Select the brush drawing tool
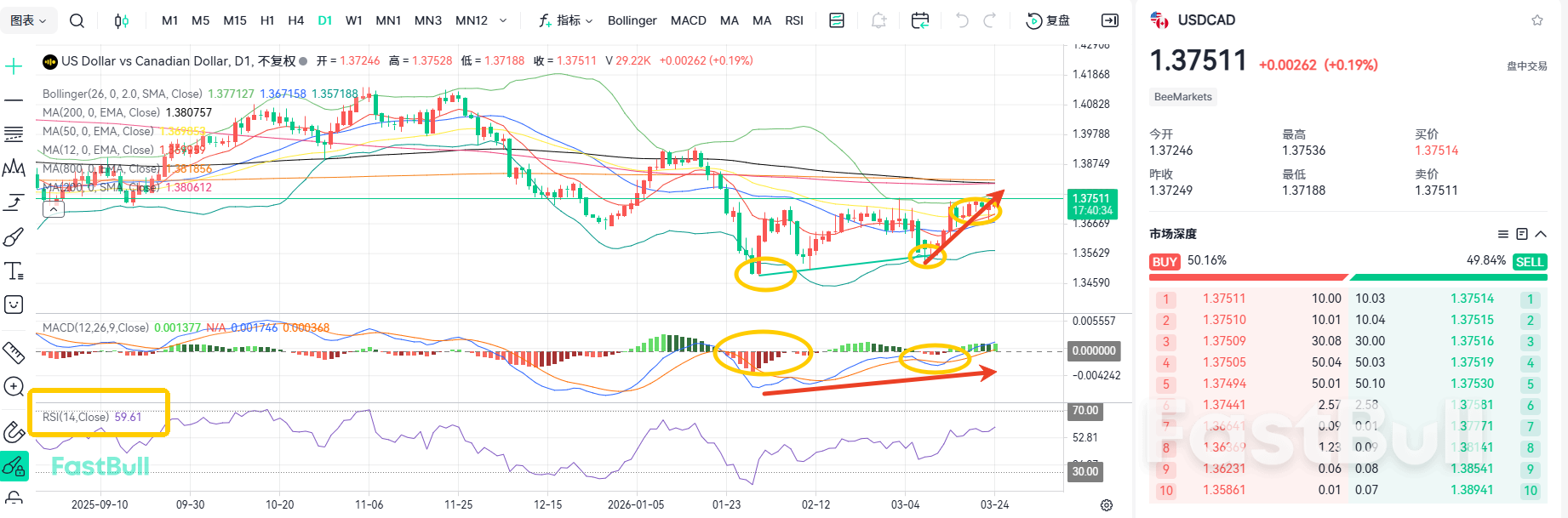Viewport: 1568px width, 518px height. click(x=14, y=236)
